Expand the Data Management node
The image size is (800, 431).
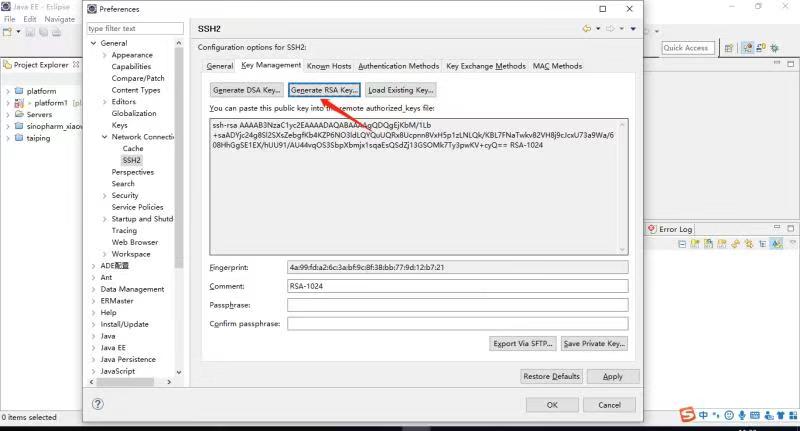[93, 289]
